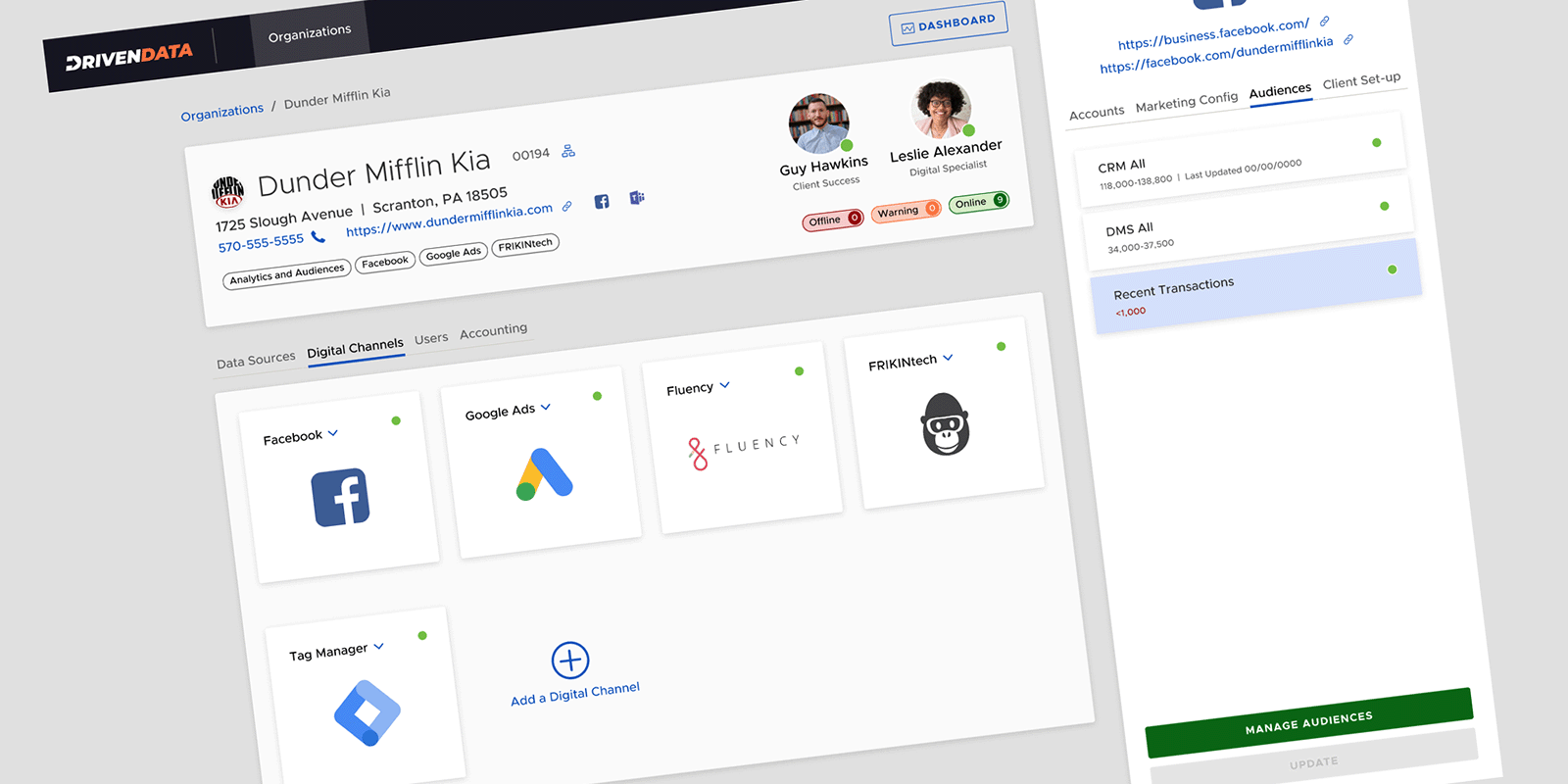1568x784 pixels.
Task: Expand the FRIKINtech channel dropdown chevron
Action: click(948, 358)
